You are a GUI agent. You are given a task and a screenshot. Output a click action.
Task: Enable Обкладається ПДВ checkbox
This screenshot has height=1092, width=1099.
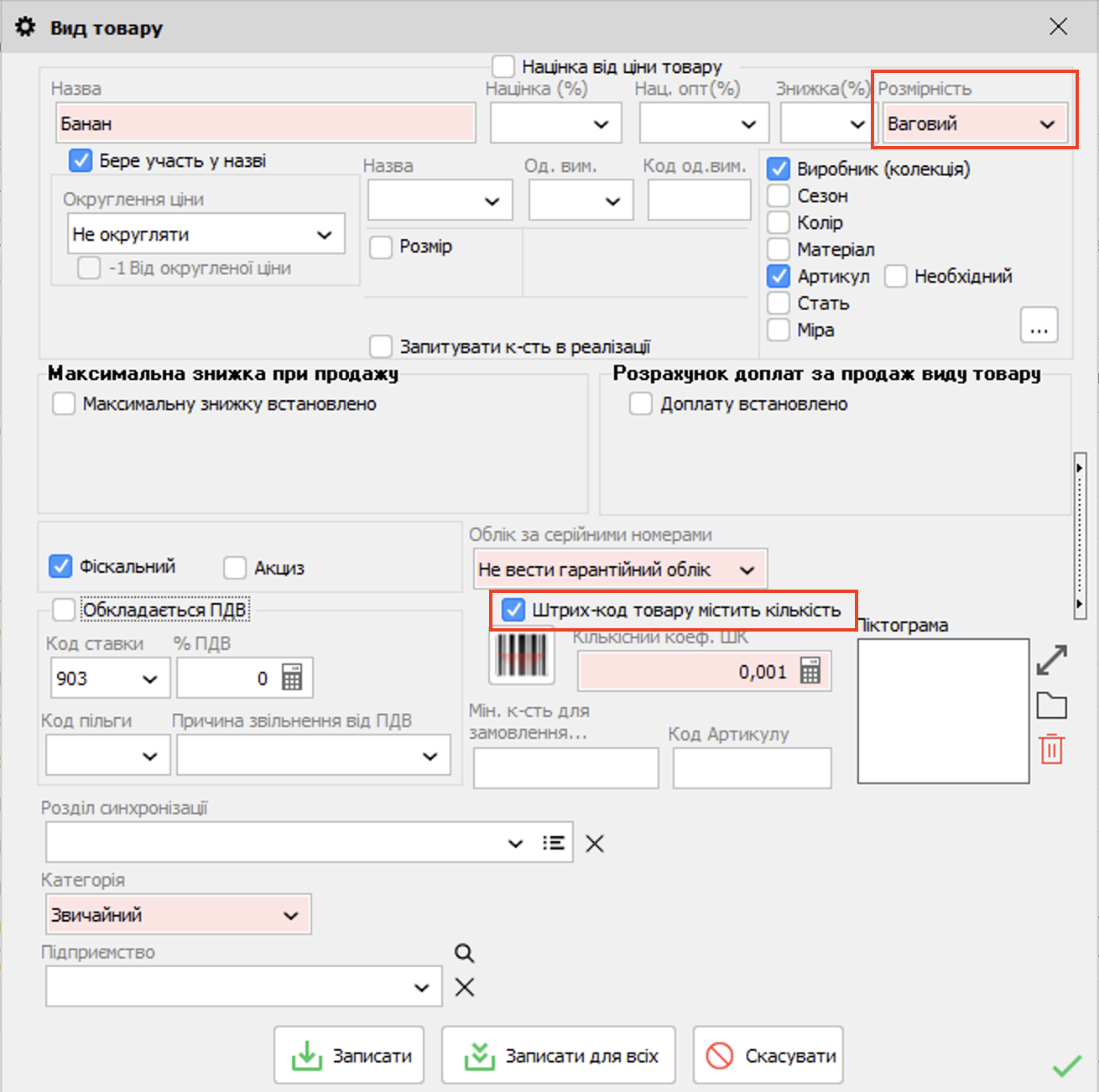coord(64,610)
